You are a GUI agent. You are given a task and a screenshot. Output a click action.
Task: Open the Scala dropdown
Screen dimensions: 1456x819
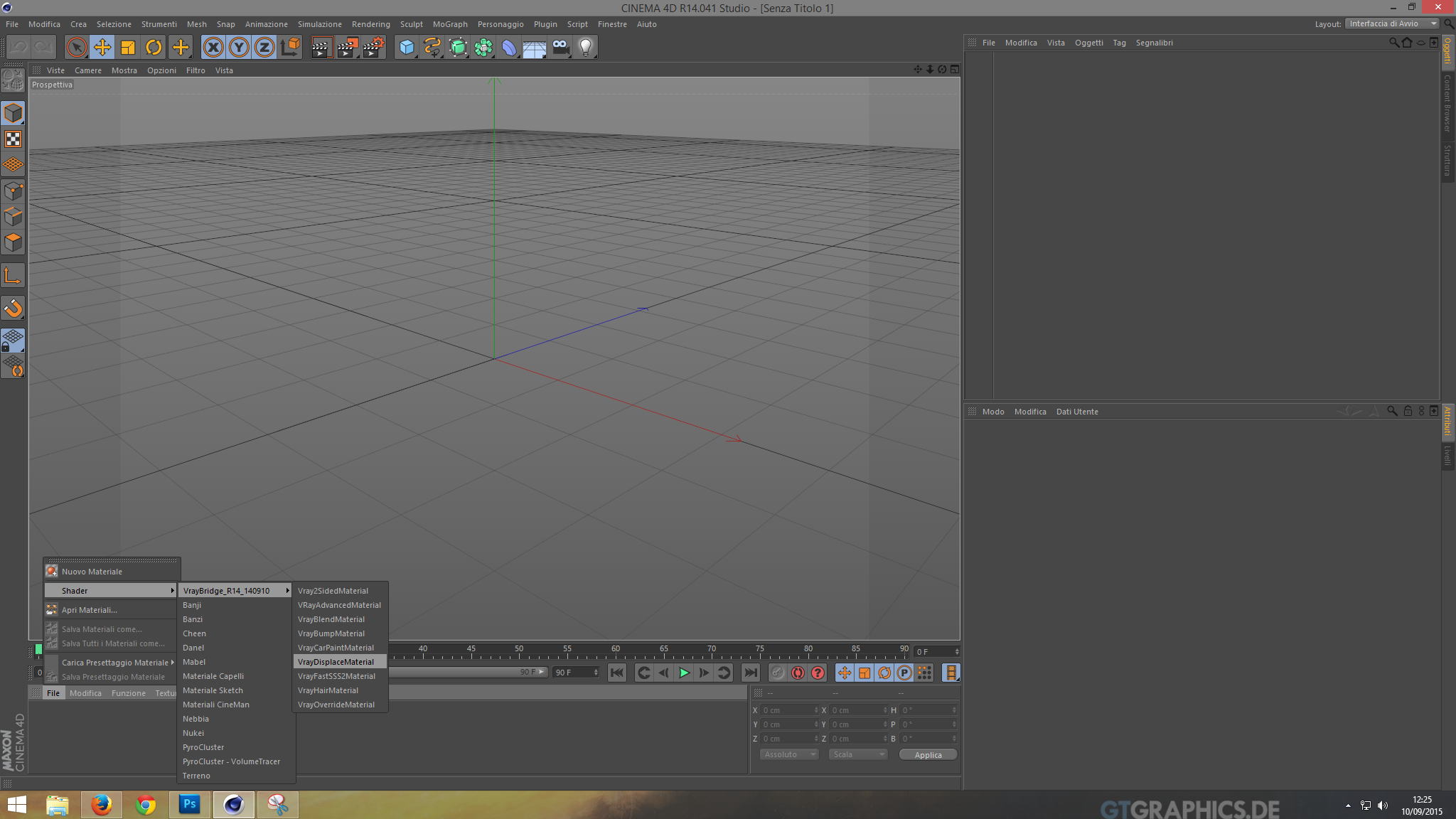(858, 754)
